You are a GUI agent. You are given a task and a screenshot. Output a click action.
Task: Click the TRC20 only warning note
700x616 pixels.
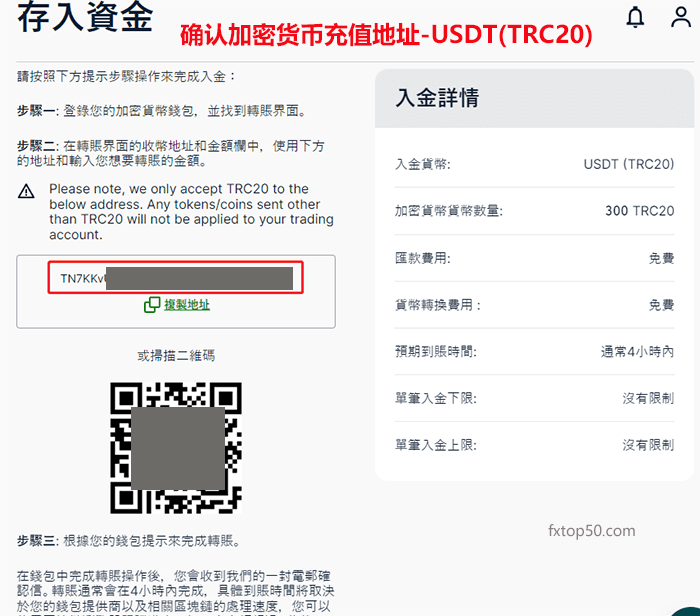192,212
